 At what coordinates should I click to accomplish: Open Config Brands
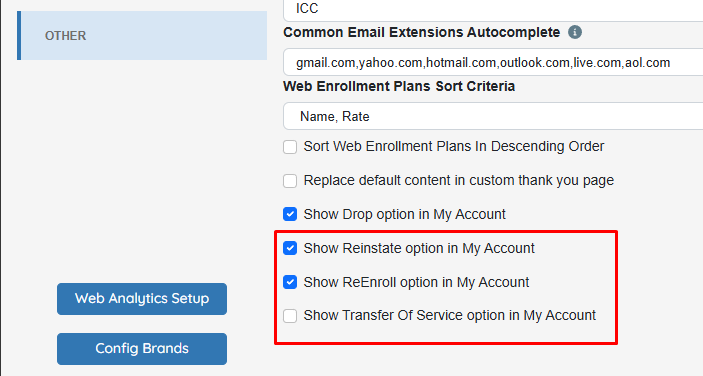[x=142, y=349]
